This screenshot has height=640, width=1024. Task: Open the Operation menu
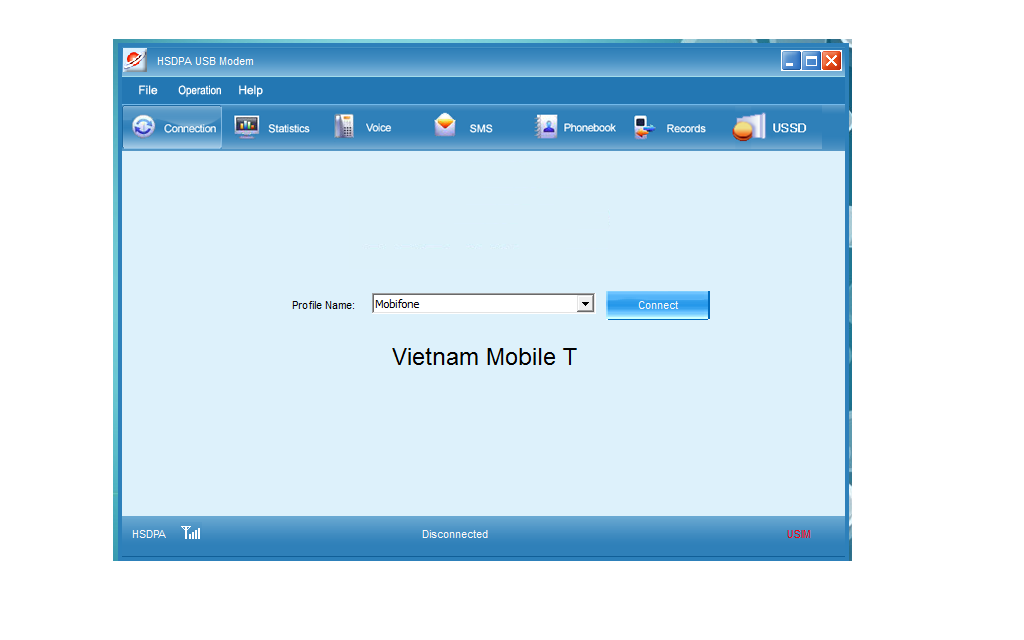(x=200, y=90)
